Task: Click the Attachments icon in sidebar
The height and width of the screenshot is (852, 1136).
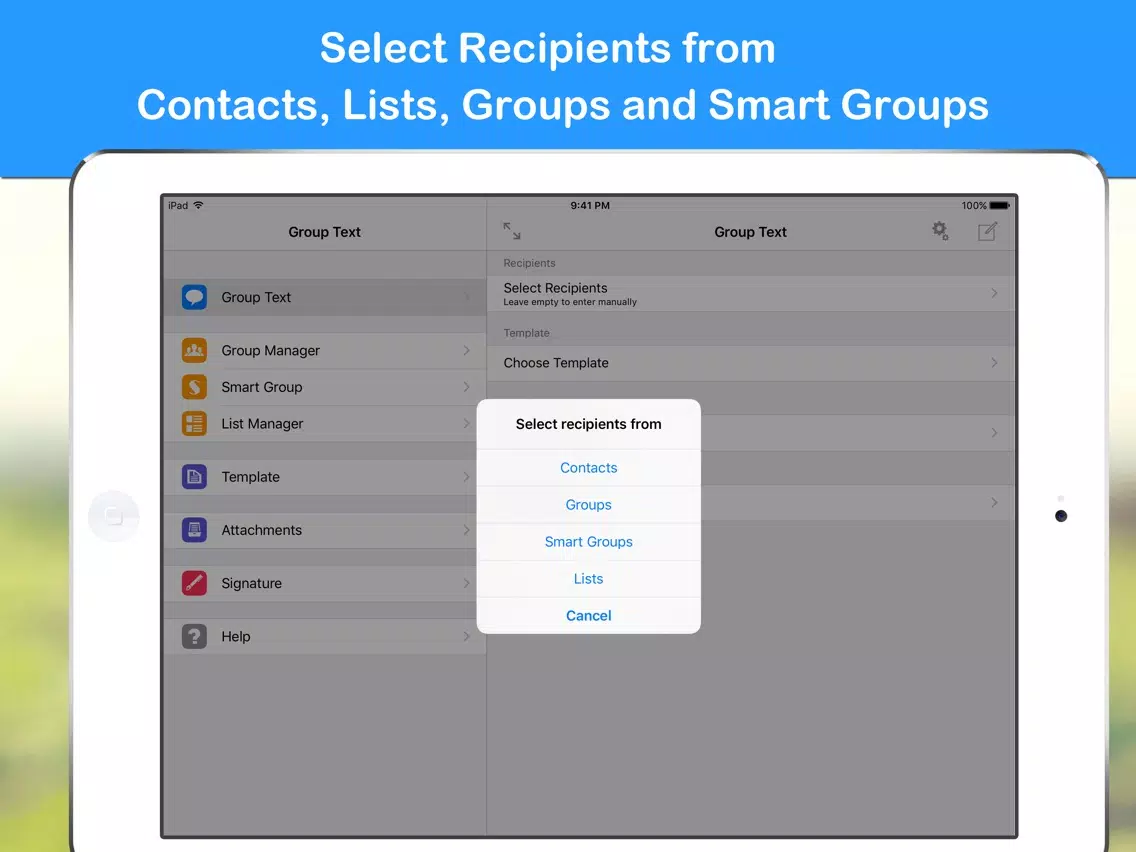Action: [x=194, y=530]
